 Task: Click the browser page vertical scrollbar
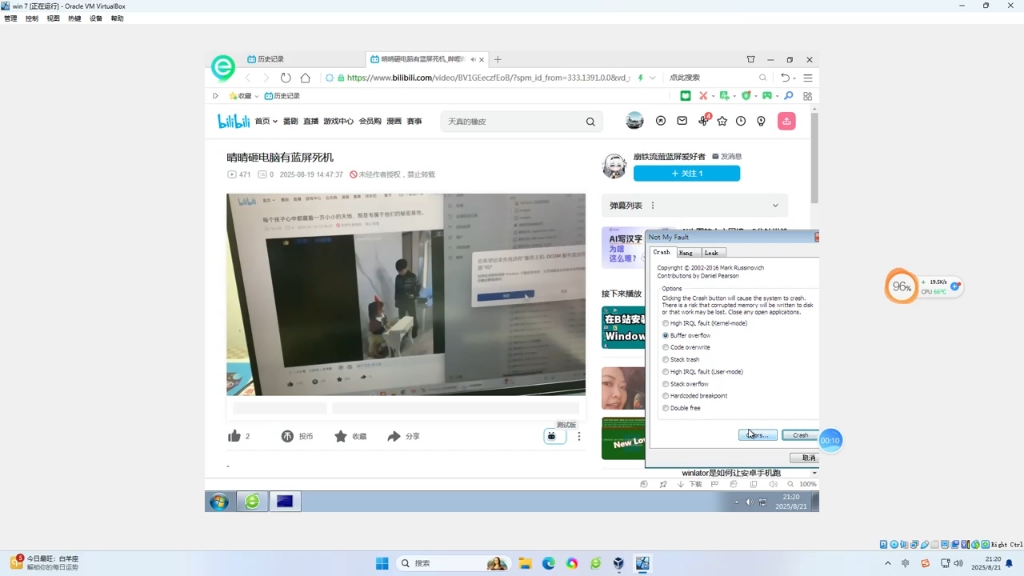click(814, 159)
